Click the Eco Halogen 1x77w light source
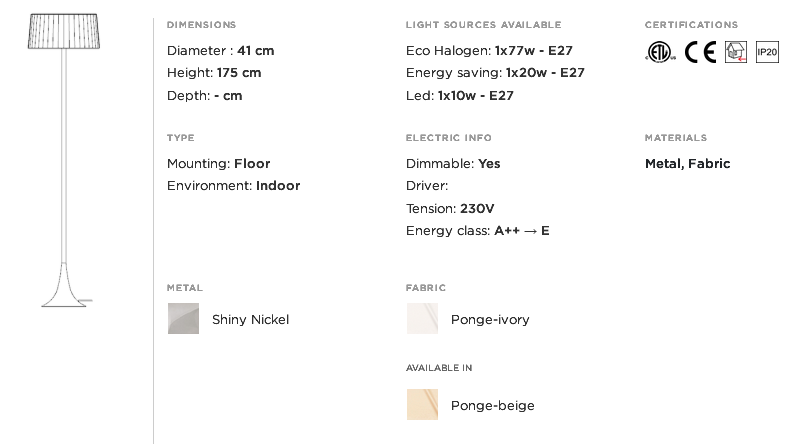Viewport: 799px width, 444px height. pos(489,50)
